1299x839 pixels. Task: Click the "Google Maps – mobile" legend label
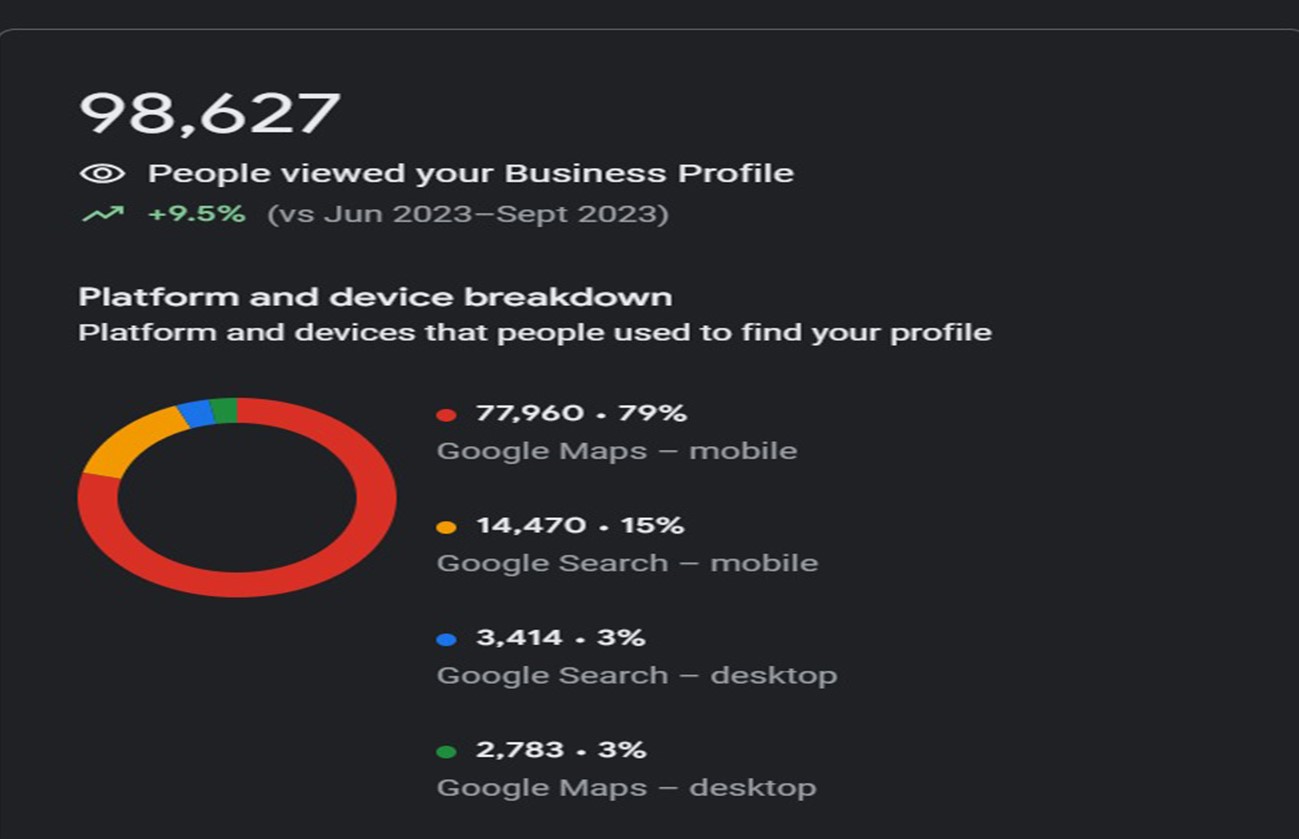[x=616, y=450]
